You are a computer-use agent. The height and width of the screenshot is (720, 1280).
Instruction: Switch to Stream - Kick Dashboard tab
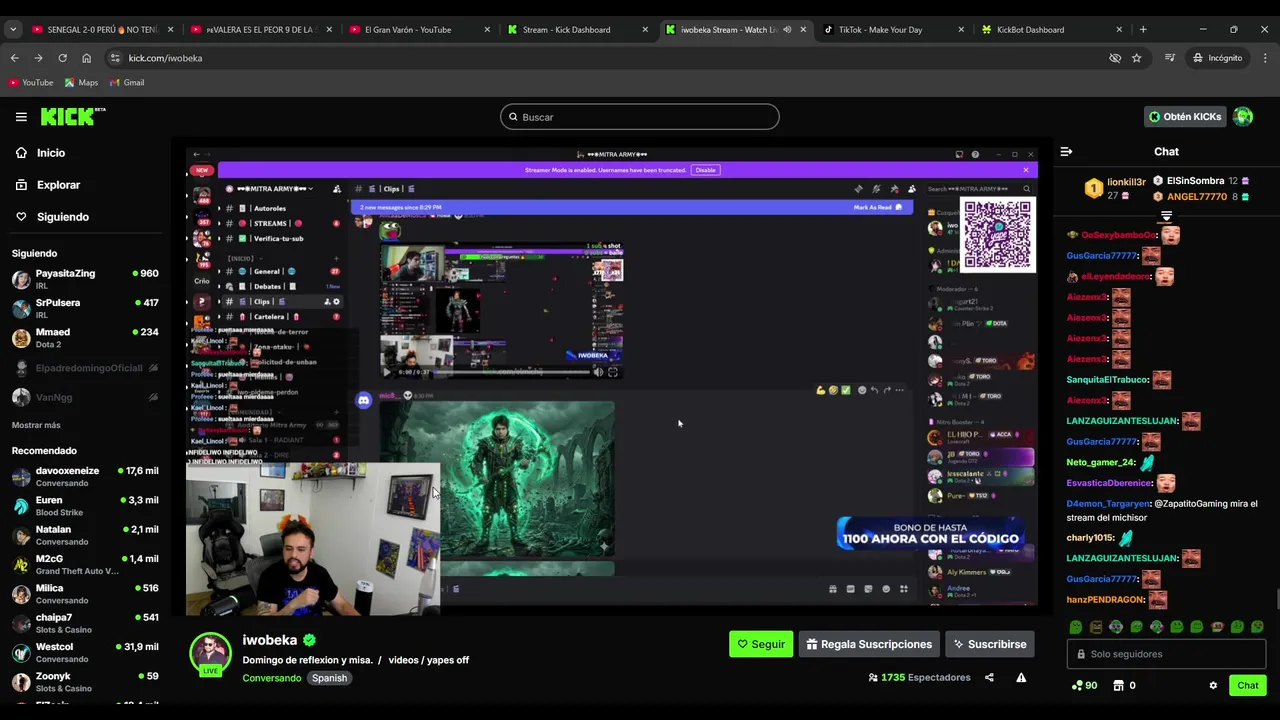pyautogui.click(x=578, y=30)
